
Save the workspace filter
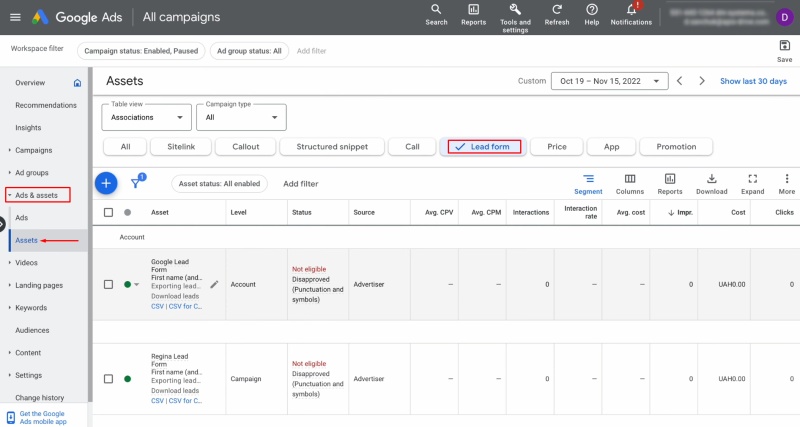pyautogui.click(x=784, y=51)
